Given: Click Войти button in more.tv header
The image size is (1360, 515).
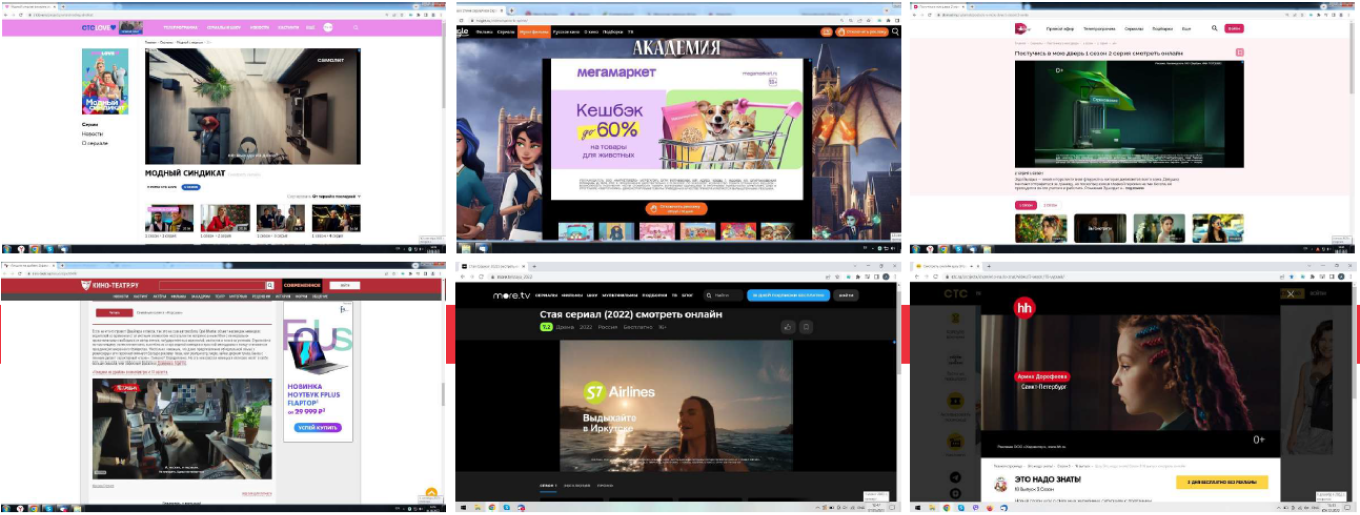Looking at the screenshot, I should coord(845,295).
